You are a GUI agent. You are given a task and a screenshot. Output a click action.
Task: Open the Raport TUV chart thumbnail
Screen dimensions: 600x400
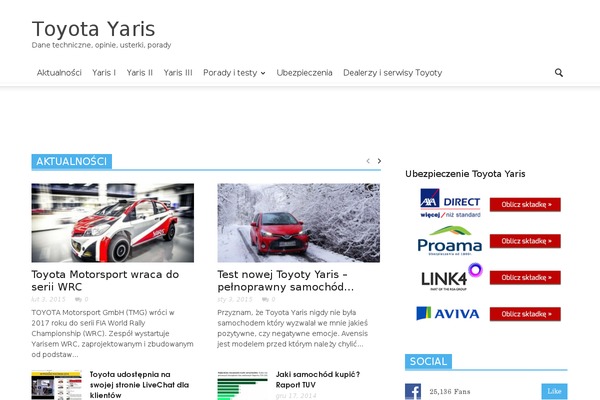pos(243,385)
